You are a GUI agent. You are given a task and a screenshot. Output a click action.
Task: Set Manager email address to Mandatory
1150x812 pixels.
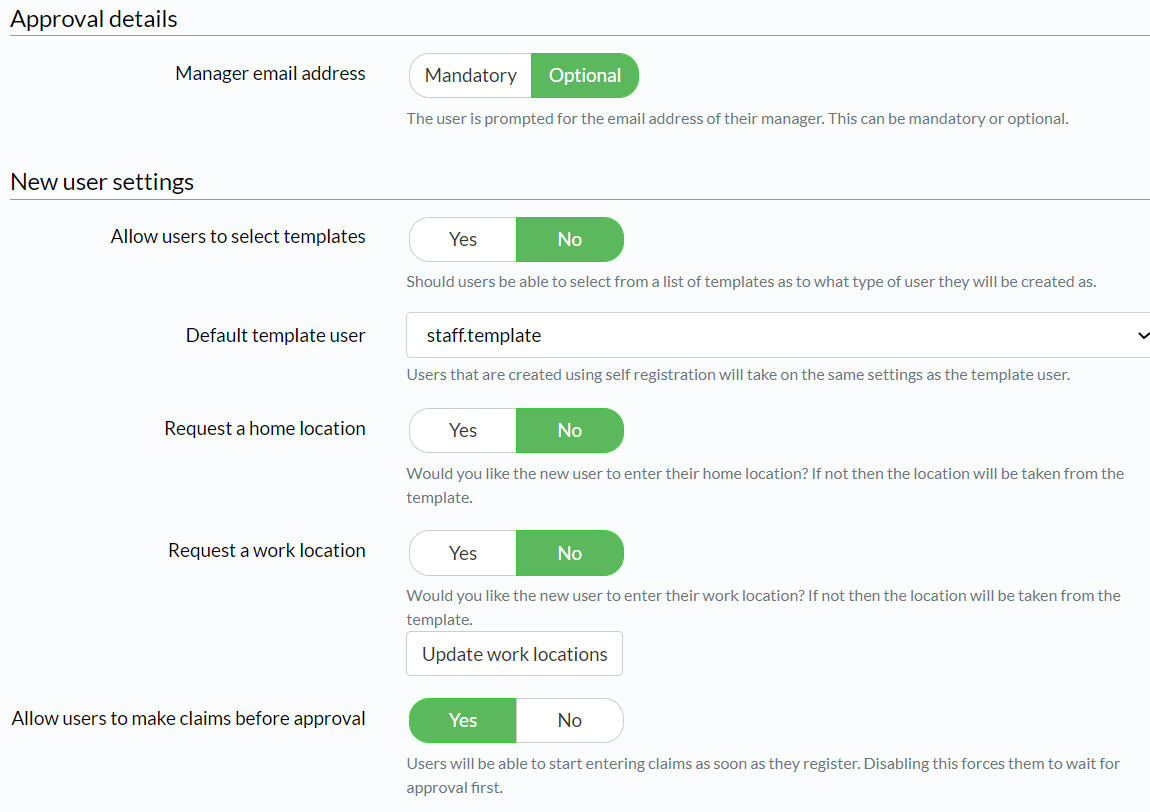[470, 76]
